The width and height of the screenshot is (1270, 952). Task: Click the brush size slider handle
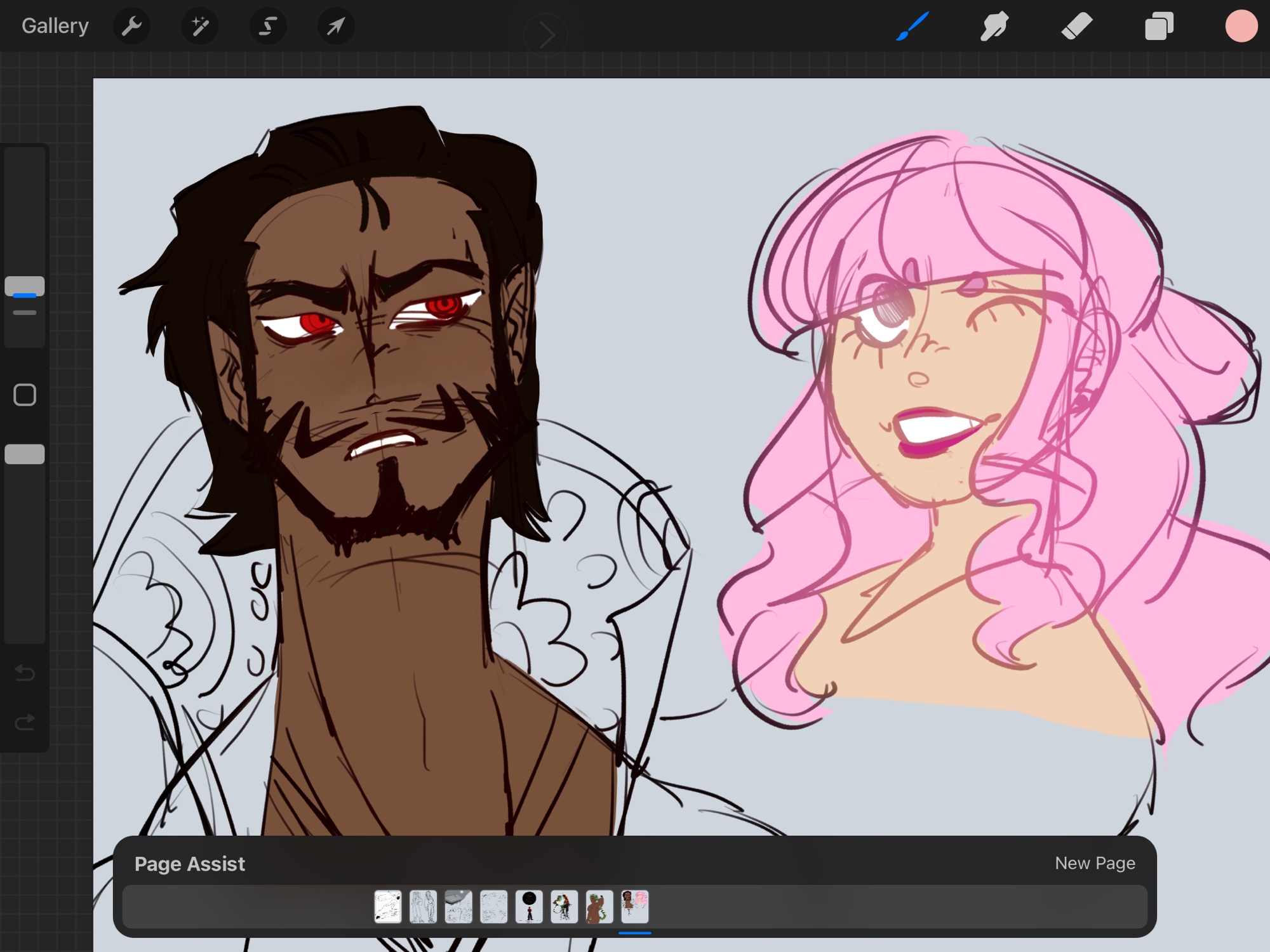25,286
